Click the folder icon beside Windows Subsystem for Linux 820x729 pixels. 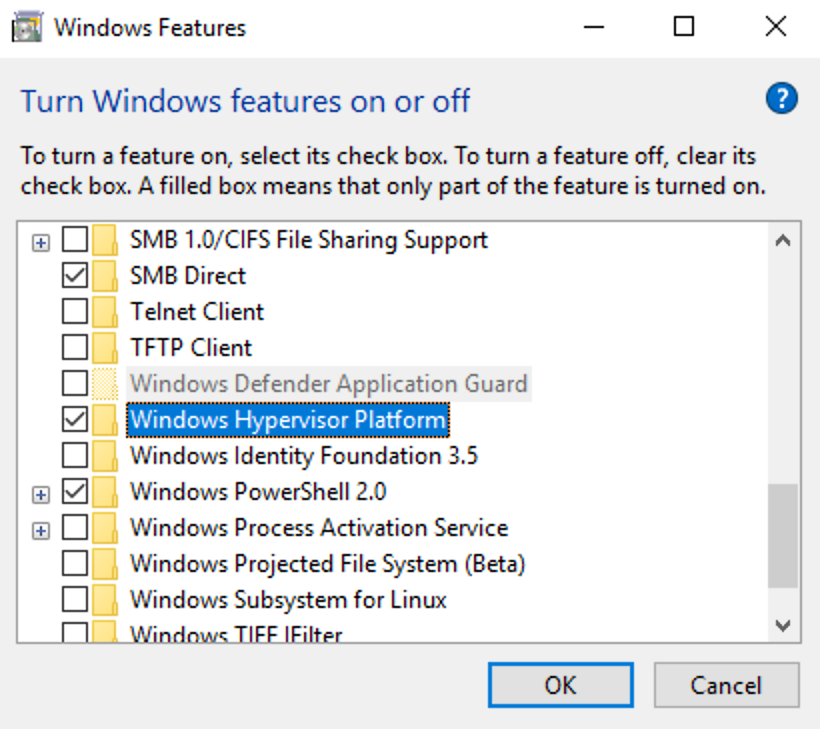coord(105,599)
